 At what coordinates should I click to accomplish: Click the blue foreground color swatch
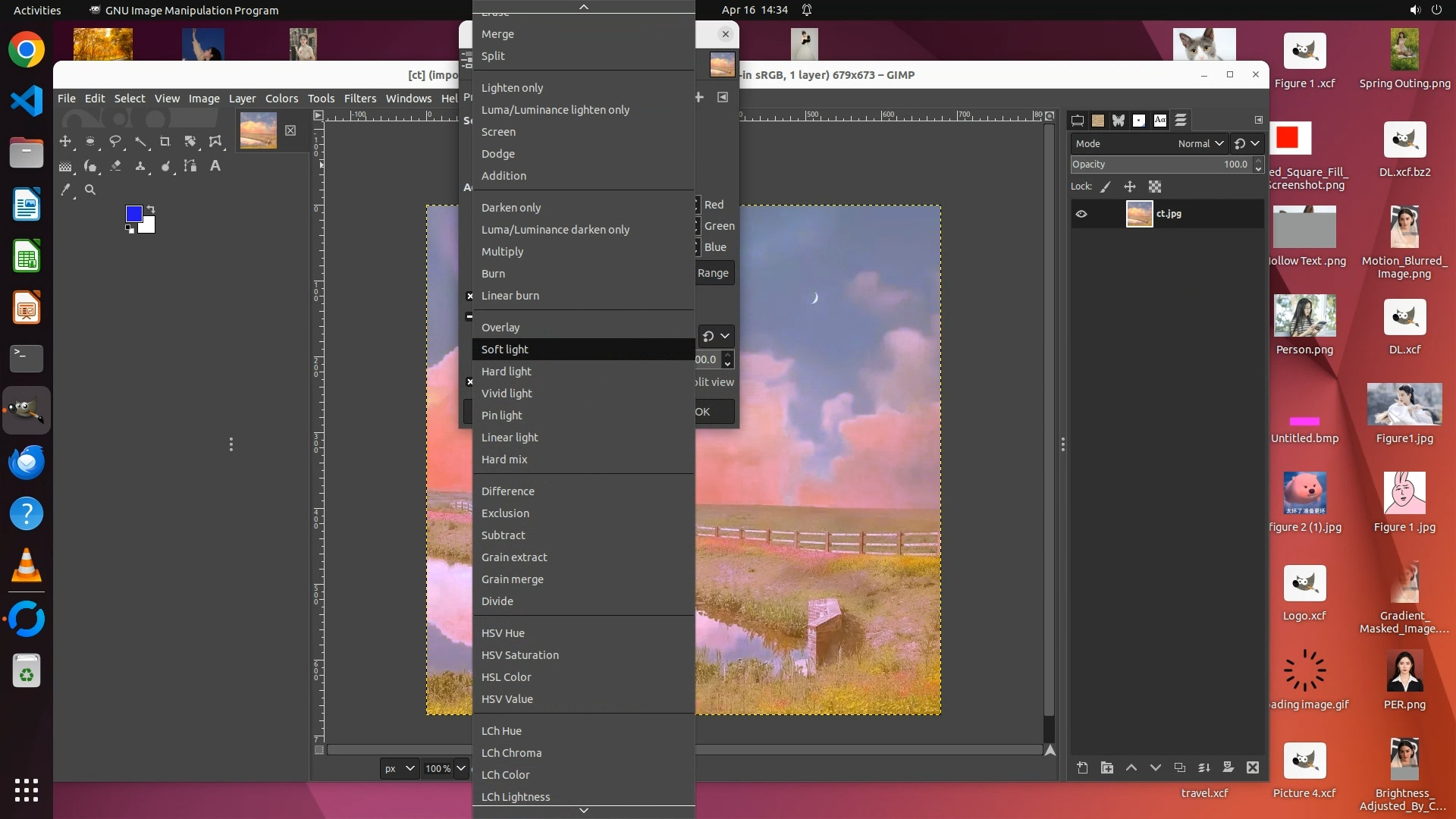point(133,214)
